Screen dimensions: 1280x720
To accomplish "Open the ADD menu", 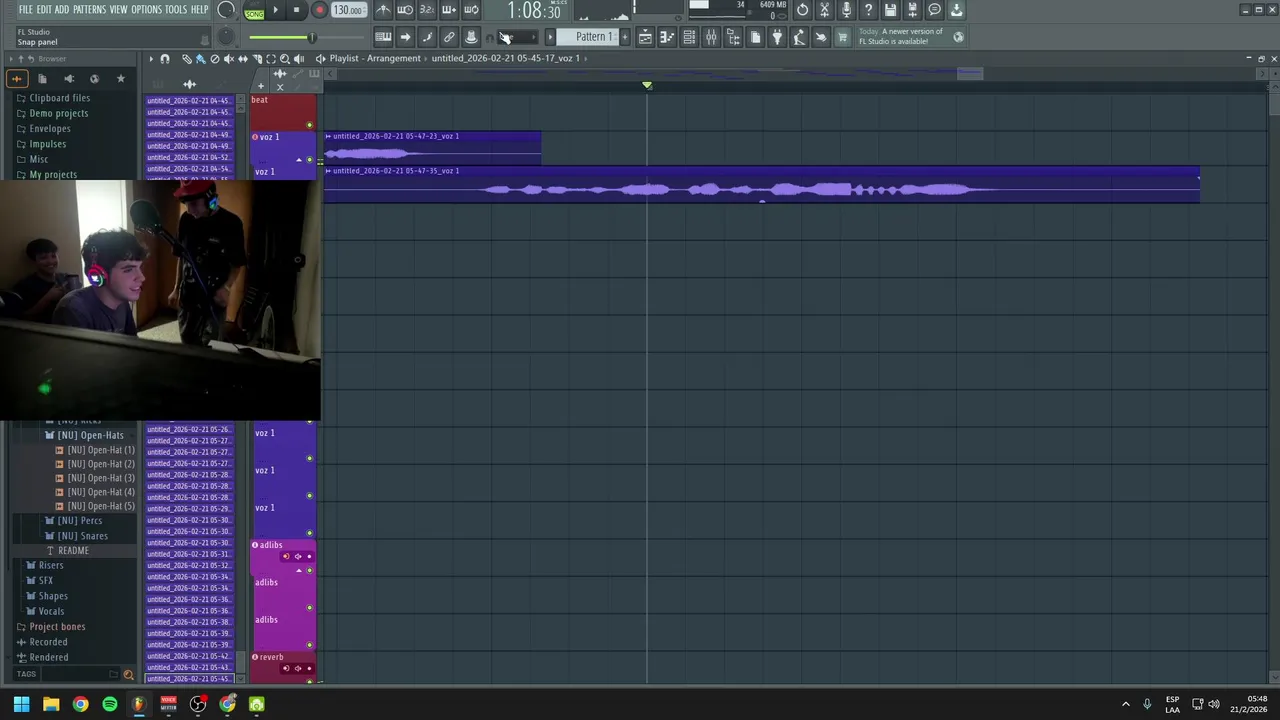I will pyautogui.click(x=62, y=10).
